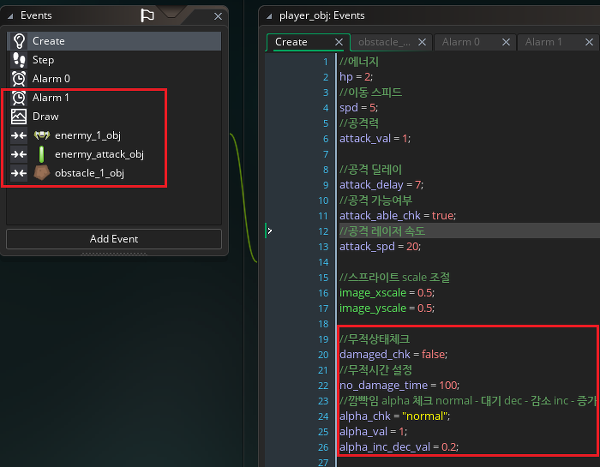Click code line 'attack_val = 1;'

(375, 139)
